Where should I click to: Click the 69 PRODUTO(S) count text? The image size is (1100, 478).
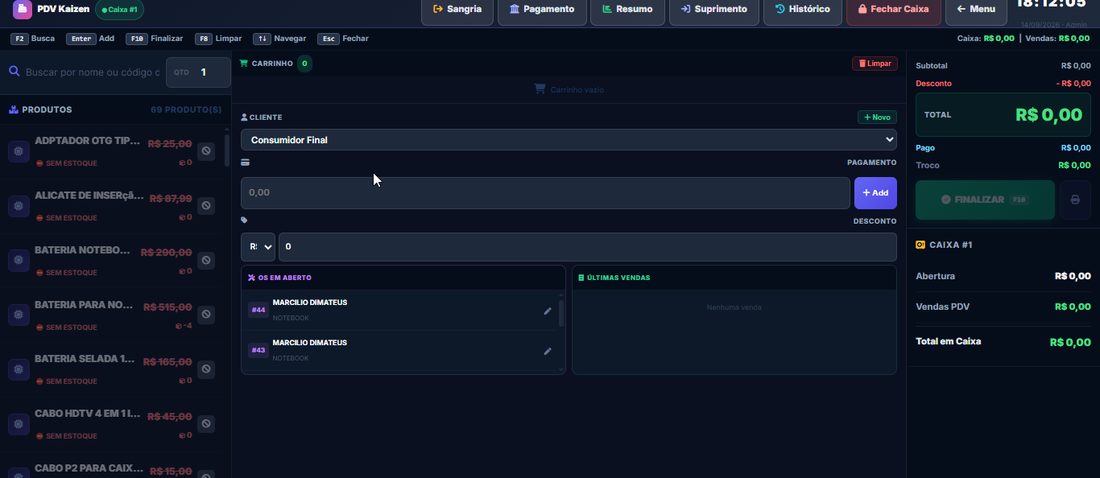186,109
